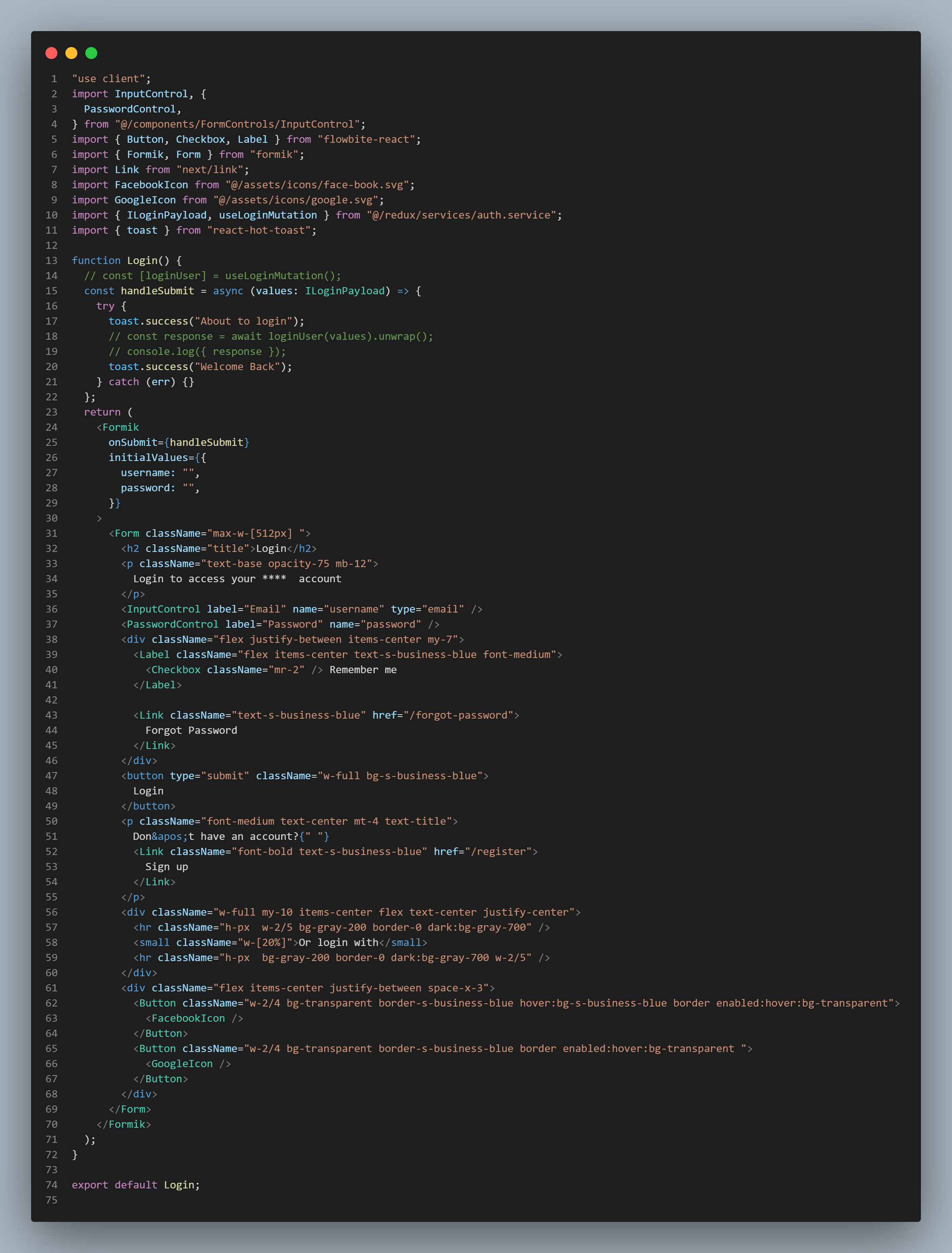Click the Forgot Password link text
Screen dimensions: 952x1253
191,730
